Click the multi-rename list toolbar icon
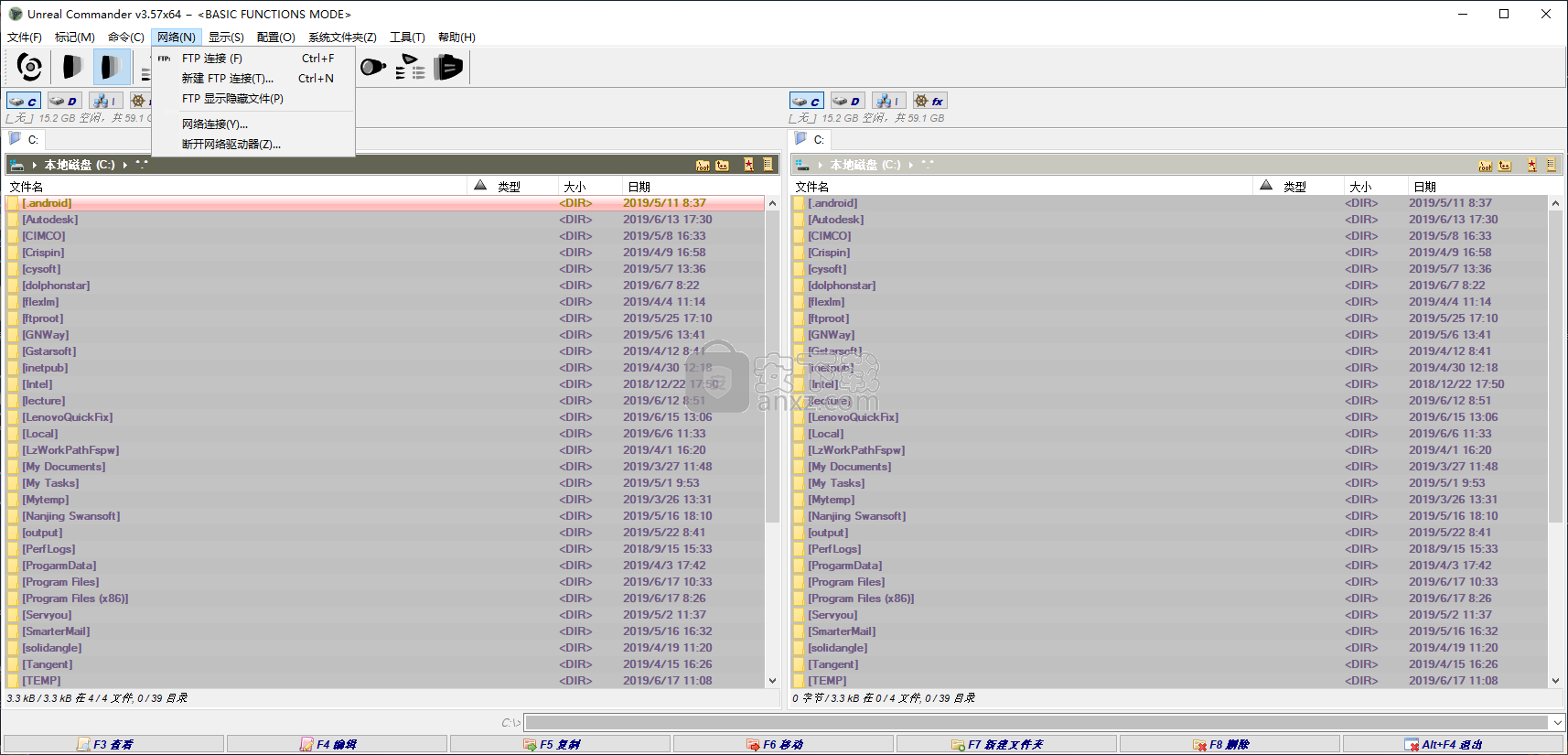Screen dimensions: 1568x755 click(411, 67)
